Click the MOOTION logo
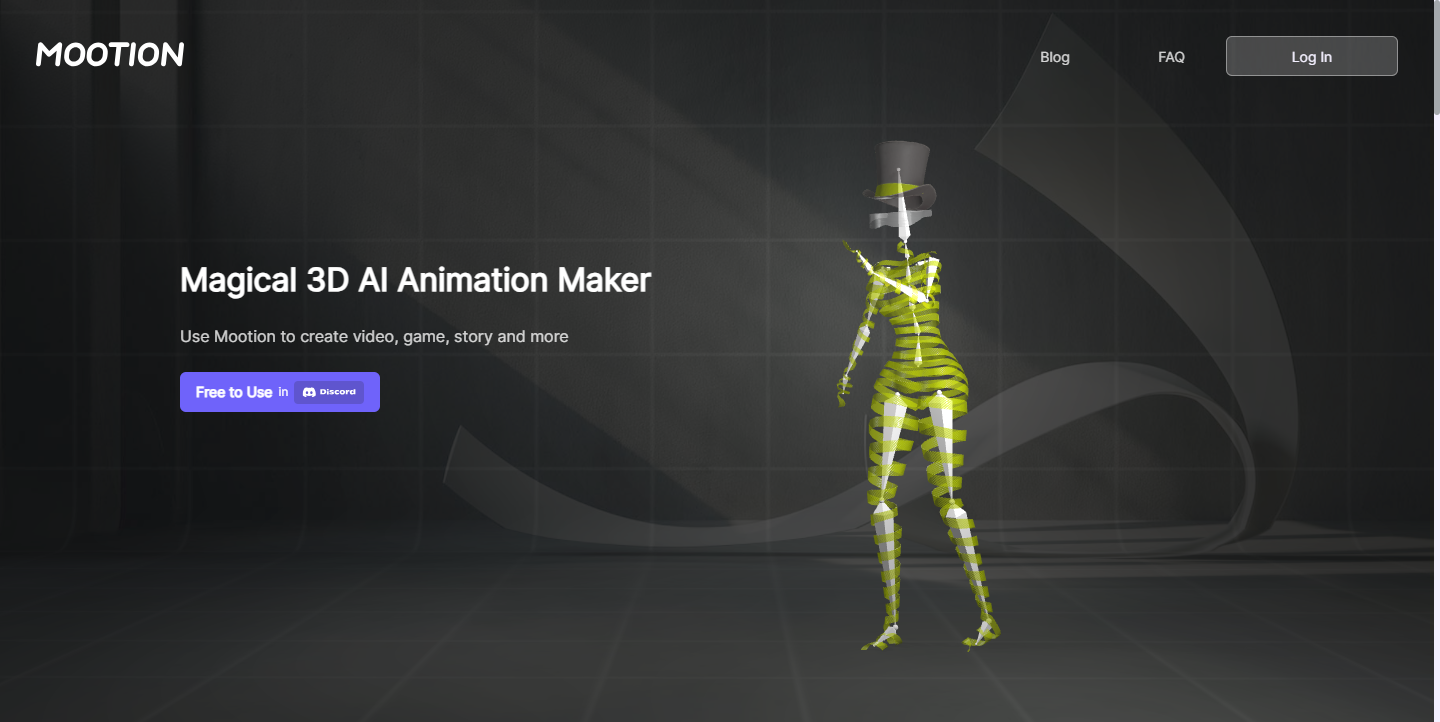The height and width of the screenshot is (722, 1440). pos(110,55)
